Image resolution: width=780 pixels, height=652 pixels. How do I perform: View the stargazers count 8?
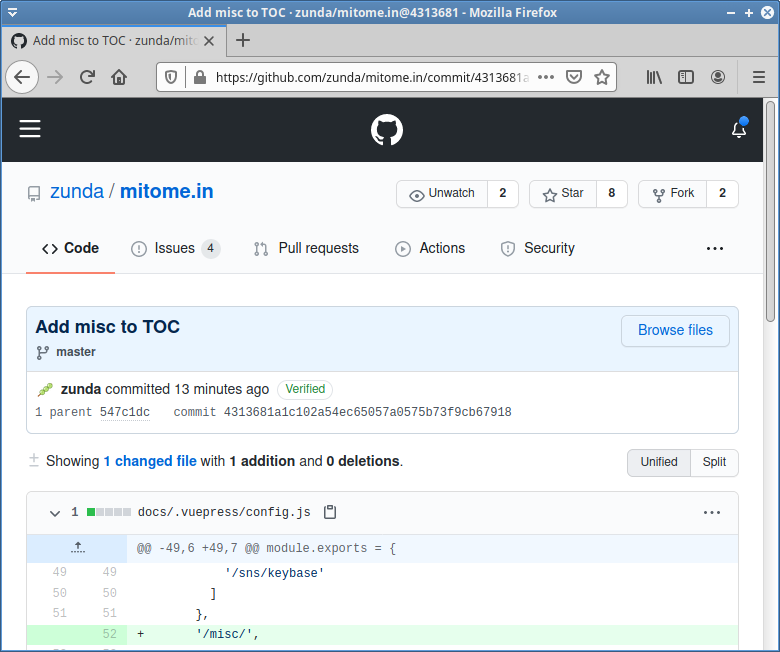(x=611, y=193)
